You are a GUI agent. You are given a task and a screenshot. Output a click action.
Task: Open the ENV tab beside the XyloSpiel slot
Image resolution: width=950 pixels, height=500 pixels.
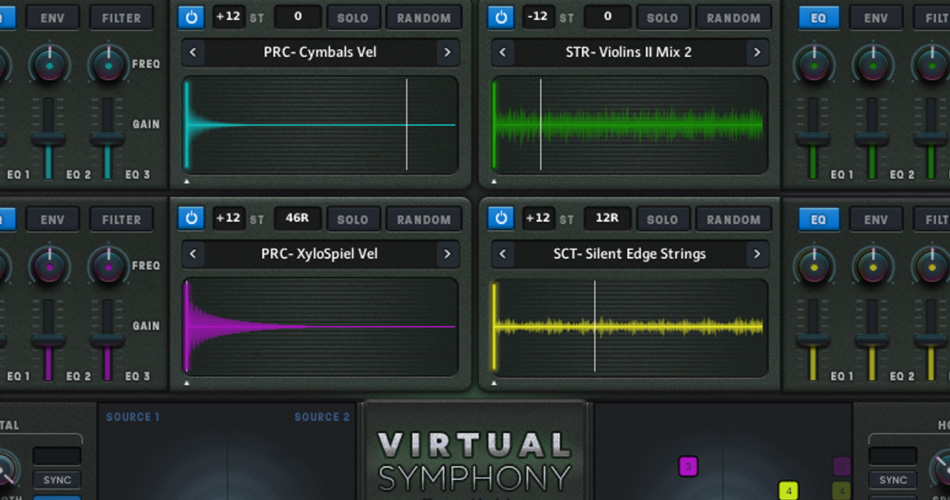(x=52, y=219)
